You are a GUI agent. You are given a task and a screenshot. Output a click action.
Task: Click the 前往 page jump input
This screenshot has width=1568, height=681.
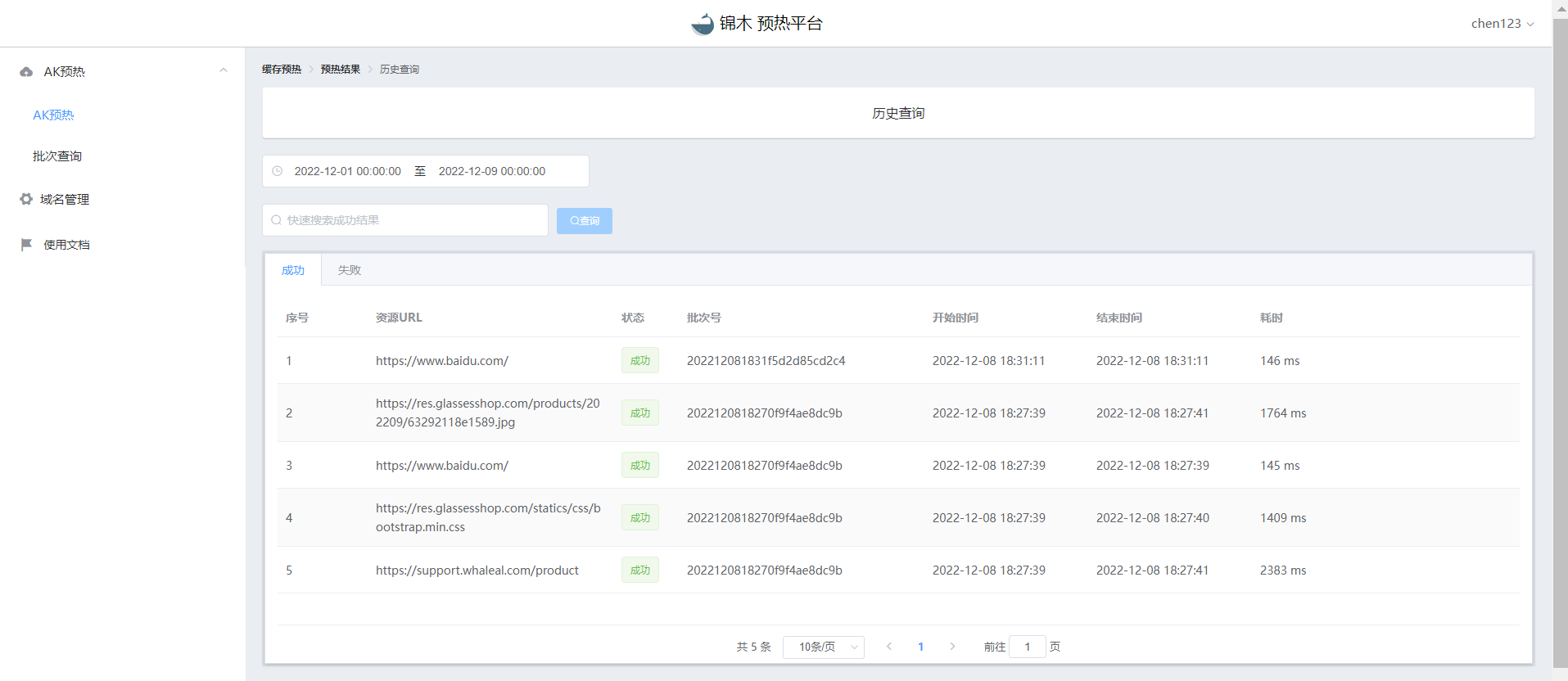pos(1028,647)
